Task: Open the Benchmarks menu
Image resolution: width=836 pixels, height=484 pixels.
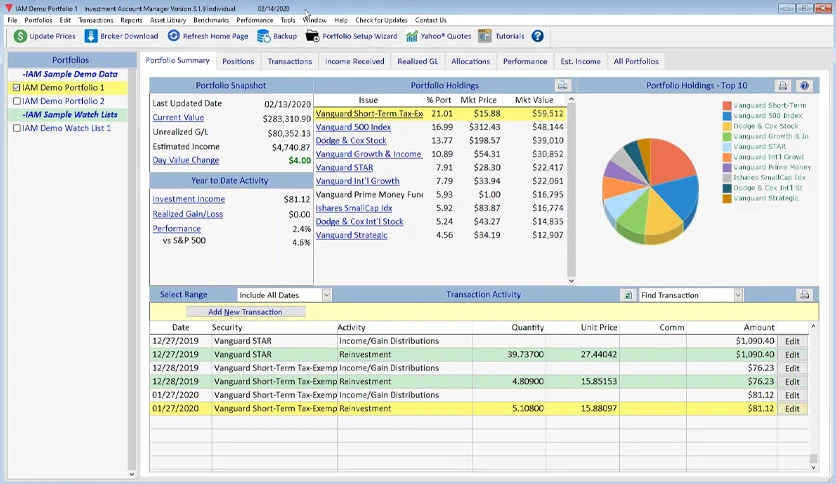Action: click(211, 20)
